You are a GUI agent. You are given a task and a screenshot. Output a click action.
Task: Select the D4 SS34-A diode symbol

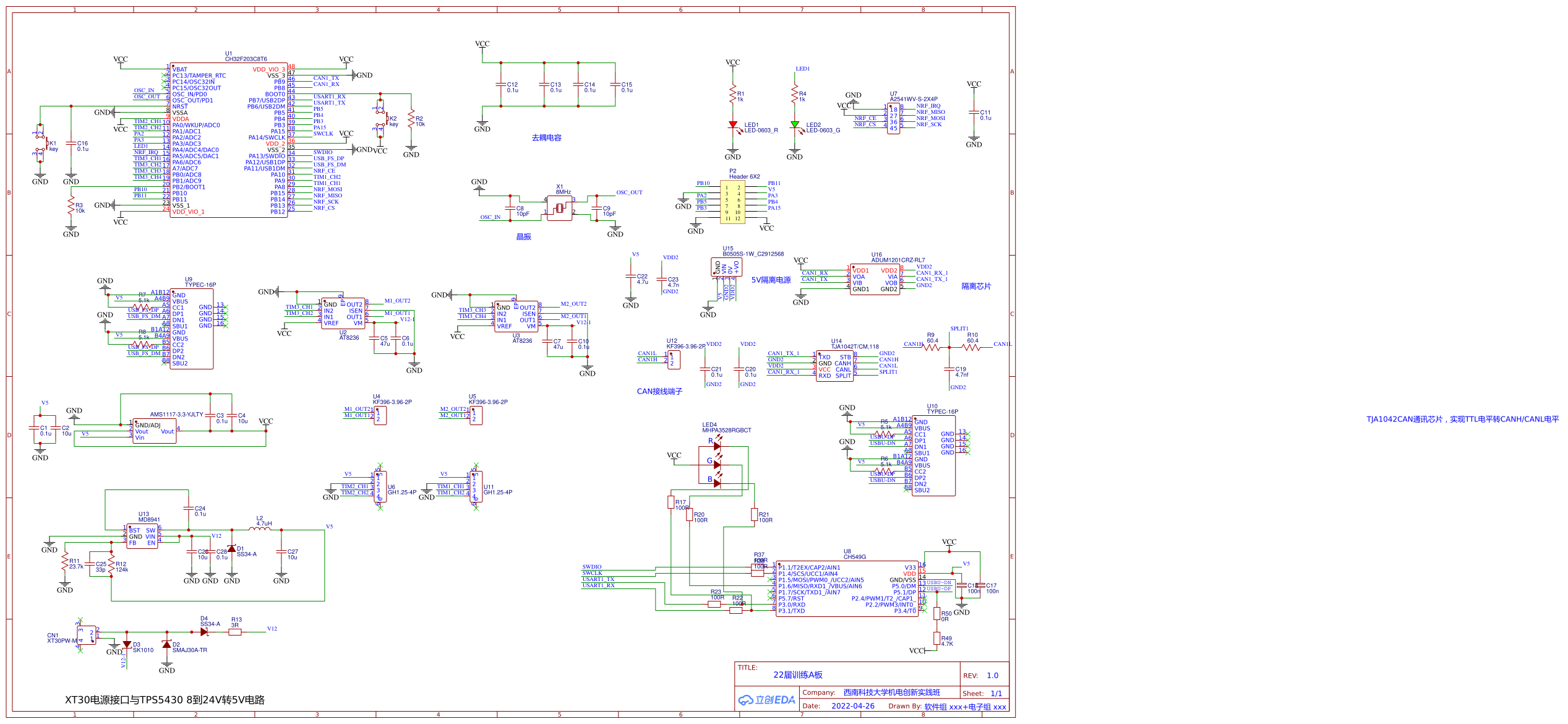204,632
